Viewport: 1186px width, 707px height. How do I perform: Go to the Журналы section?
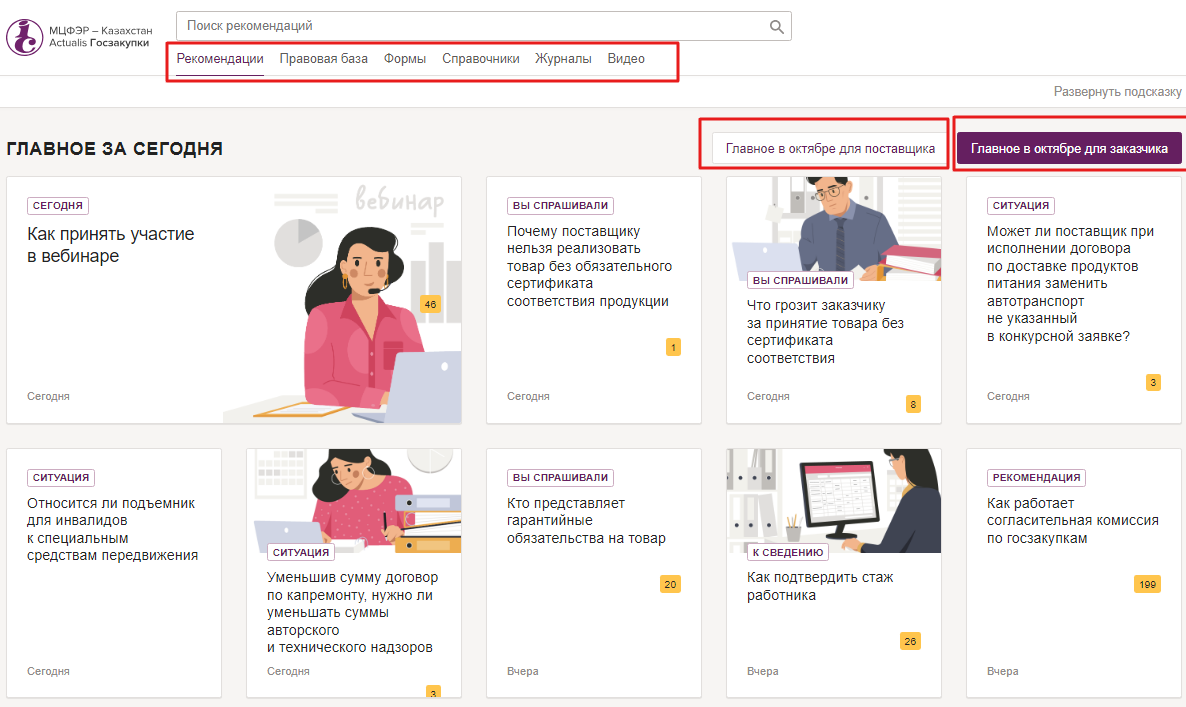(563, 59)
